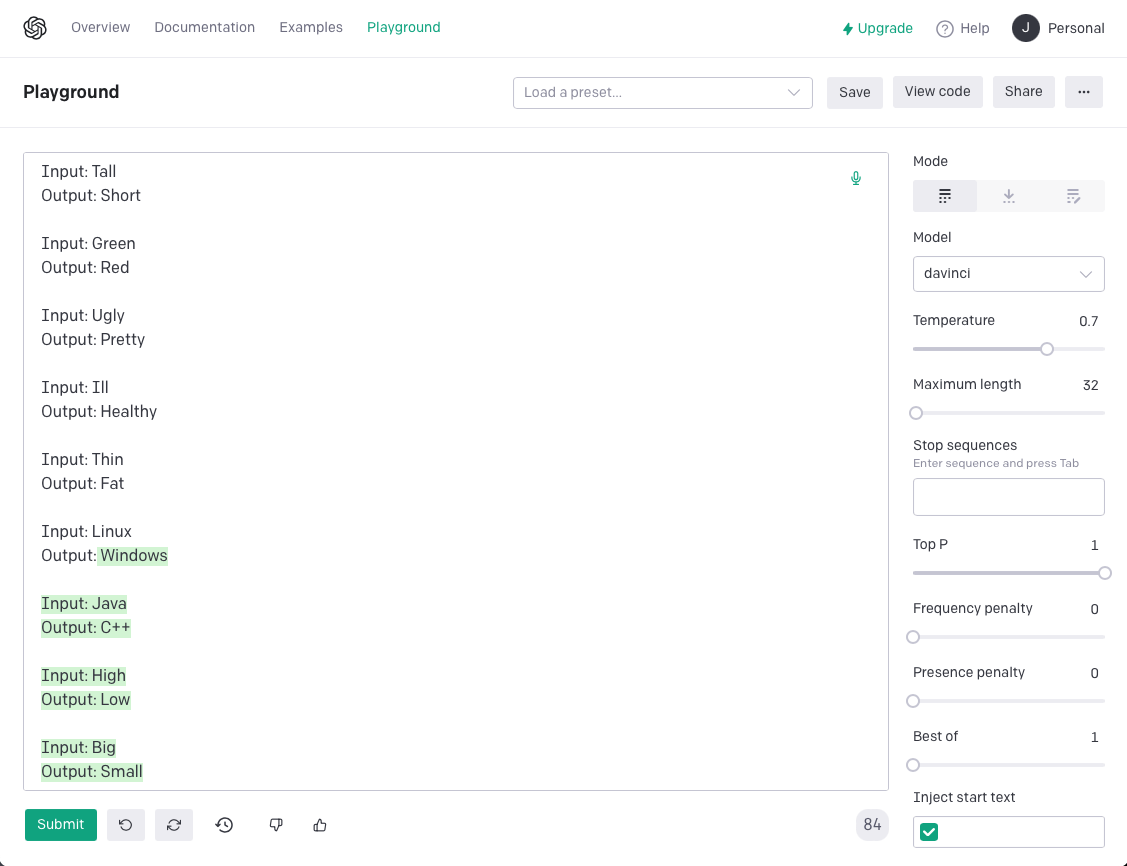Go to the Documentation tab

pos(204,28)
